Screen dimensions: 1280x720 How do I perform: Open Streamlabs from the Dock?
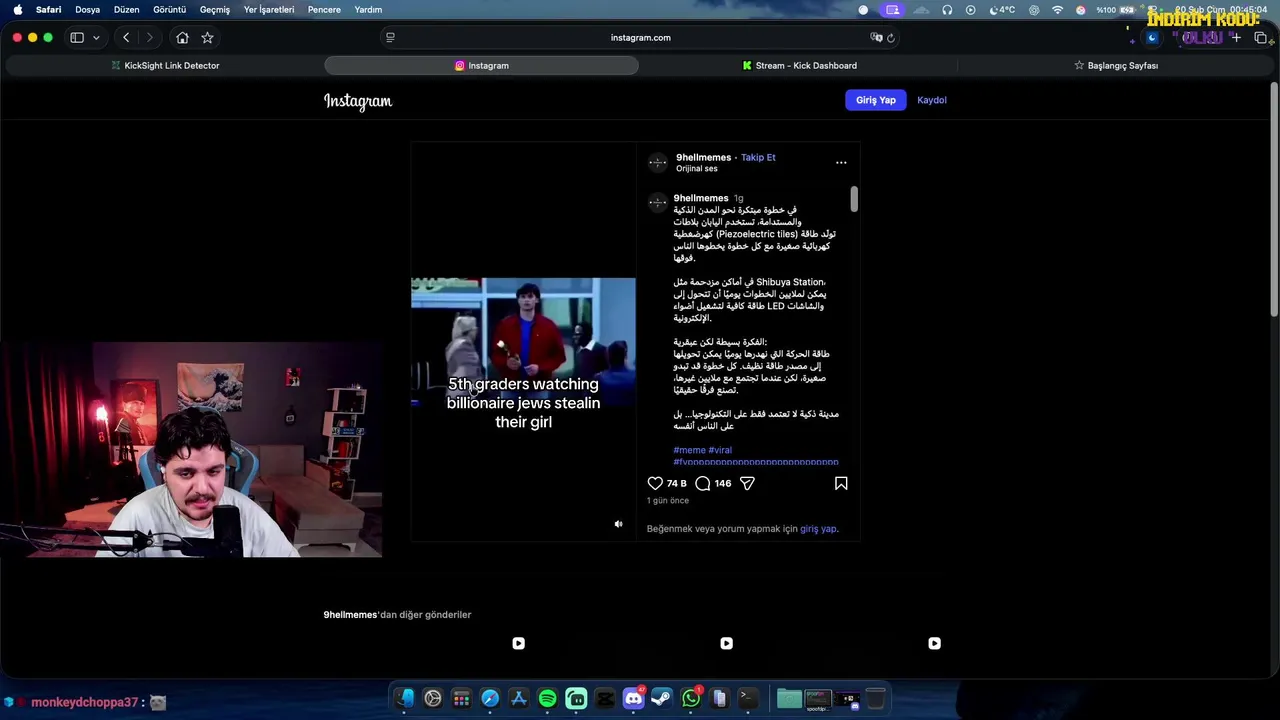click(576, 699)
